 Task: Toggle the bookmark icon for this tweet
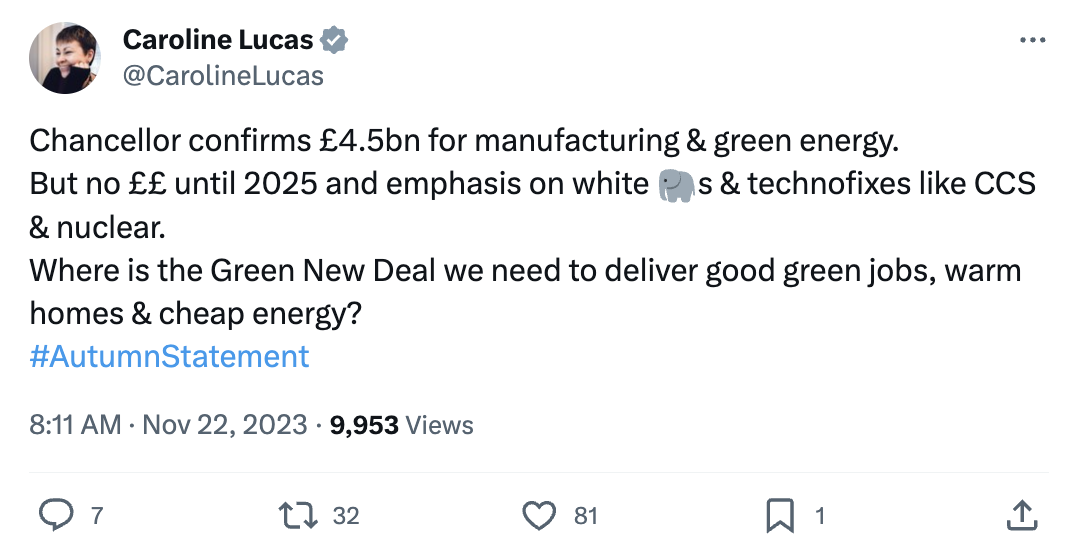779,516
